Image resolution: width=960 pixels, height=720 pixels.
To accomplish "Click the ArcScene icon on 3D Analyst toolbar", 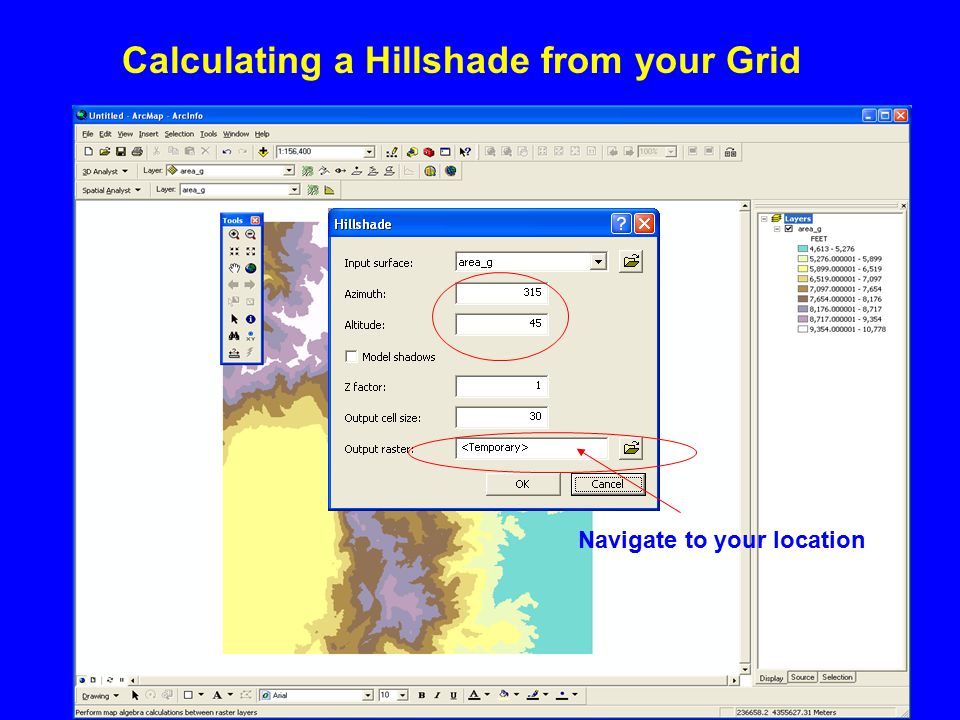I will 430,171.
